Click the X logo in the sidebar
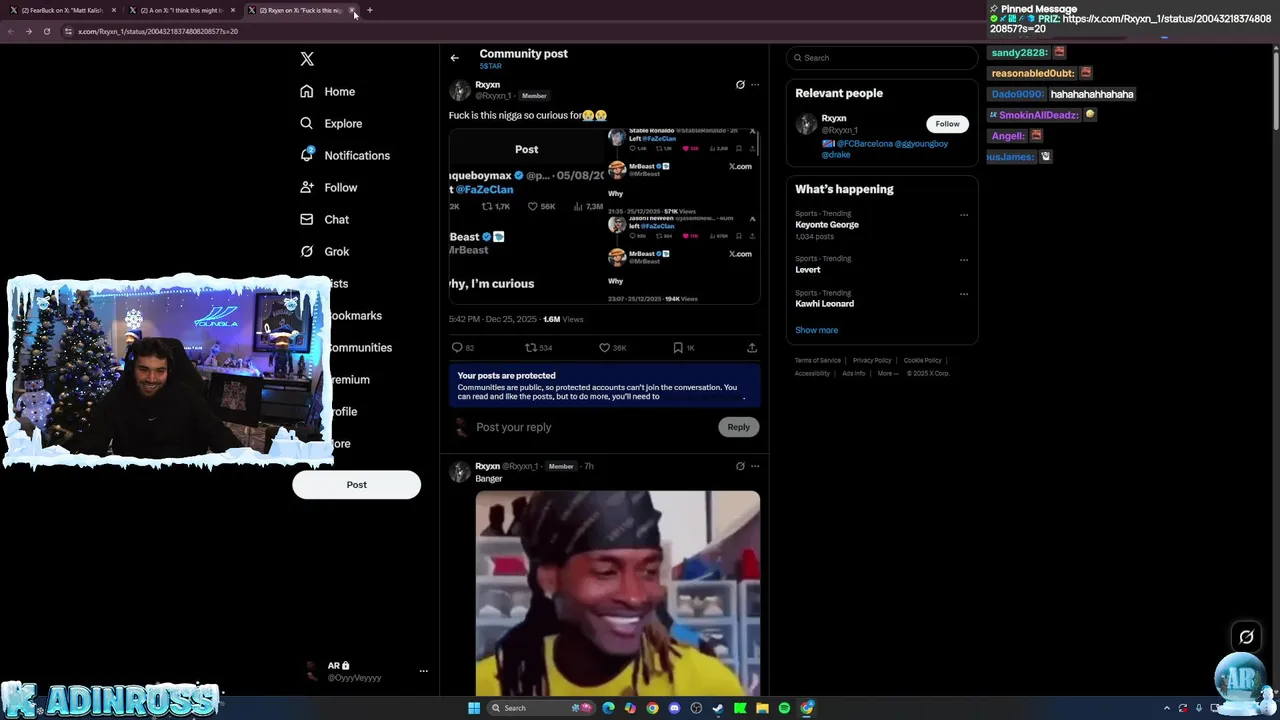1280x720 pixels. click(x=307, y=59)
